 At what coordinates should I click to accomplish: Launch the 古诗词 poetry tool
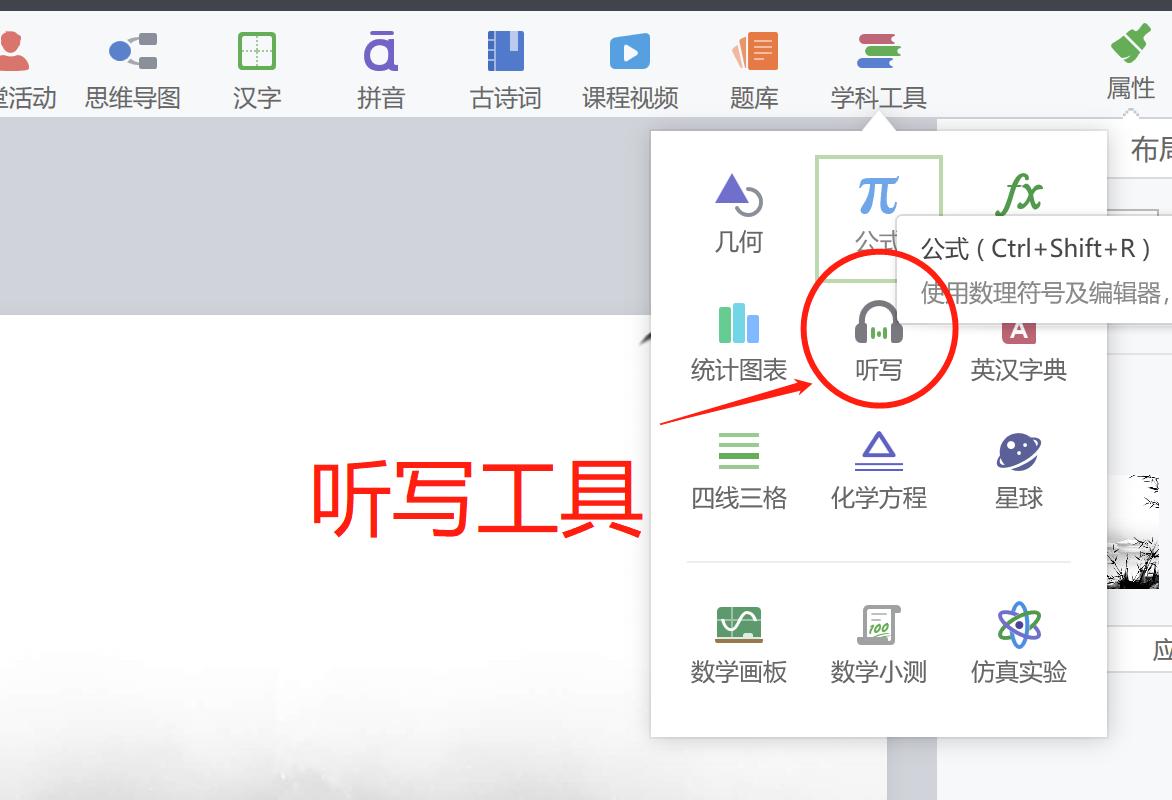pyautogui.click(x=505, y=65)
